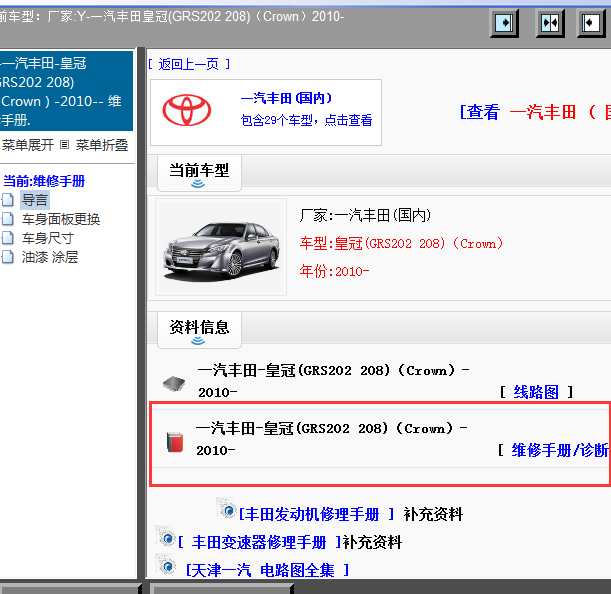Open 车身尺寸 tree item
Screen dimensions: 611x594
pyautogui.click(x=48, y=238)
